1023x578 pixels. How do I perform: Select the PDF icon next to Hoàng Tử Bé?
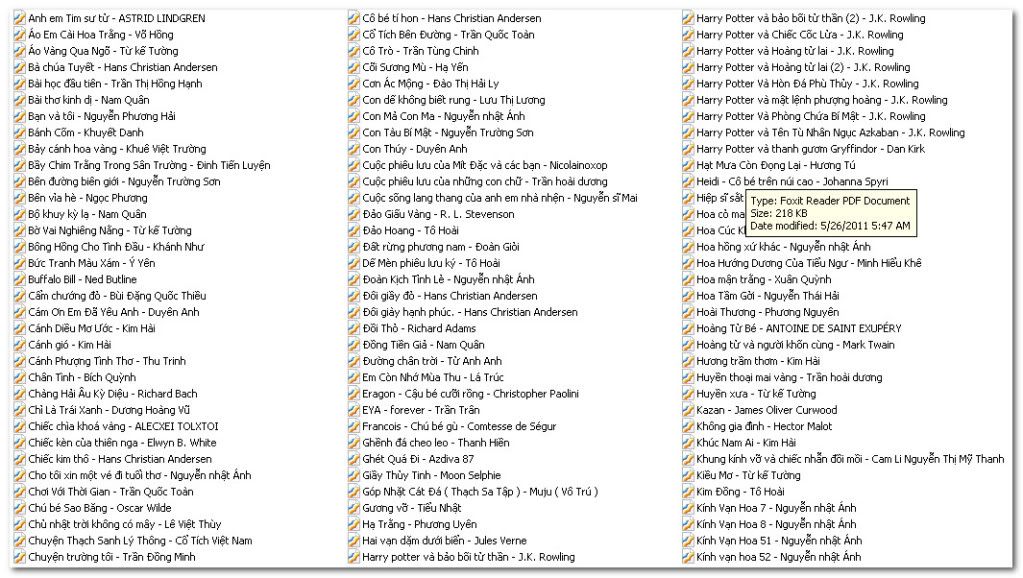[688, 328]
